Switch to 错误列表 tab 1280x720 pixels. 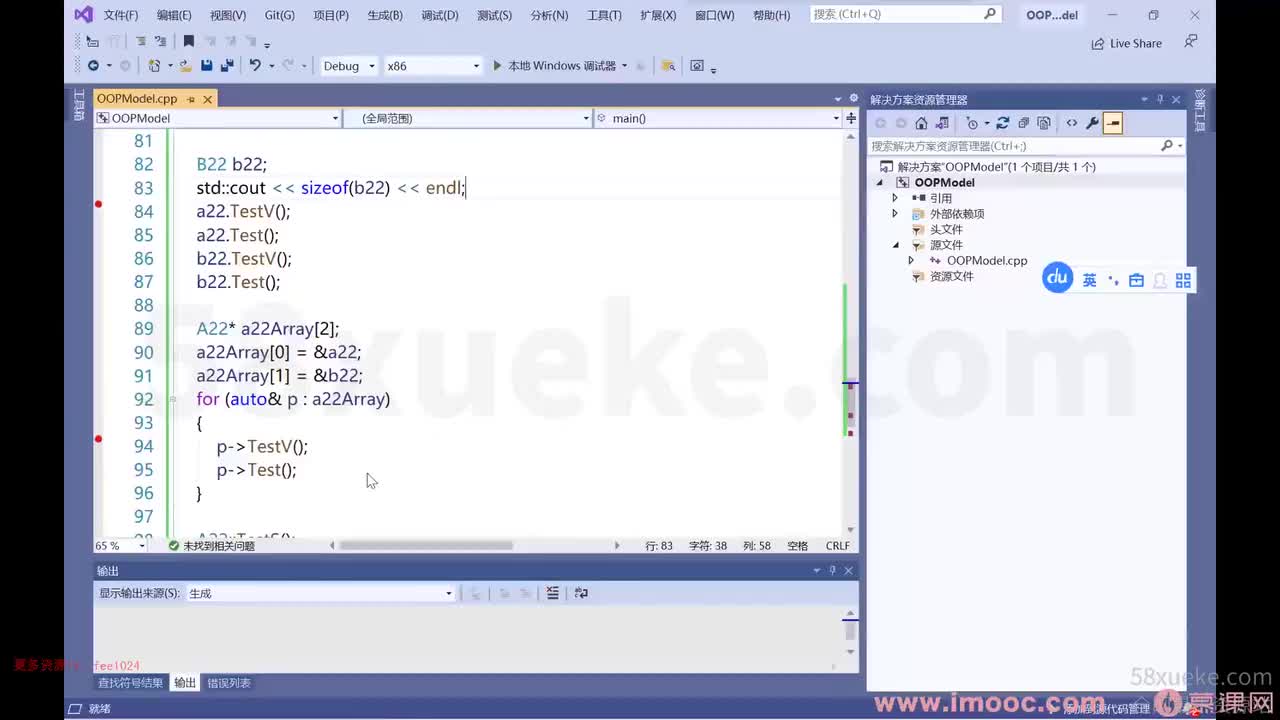tap(229, 683)
